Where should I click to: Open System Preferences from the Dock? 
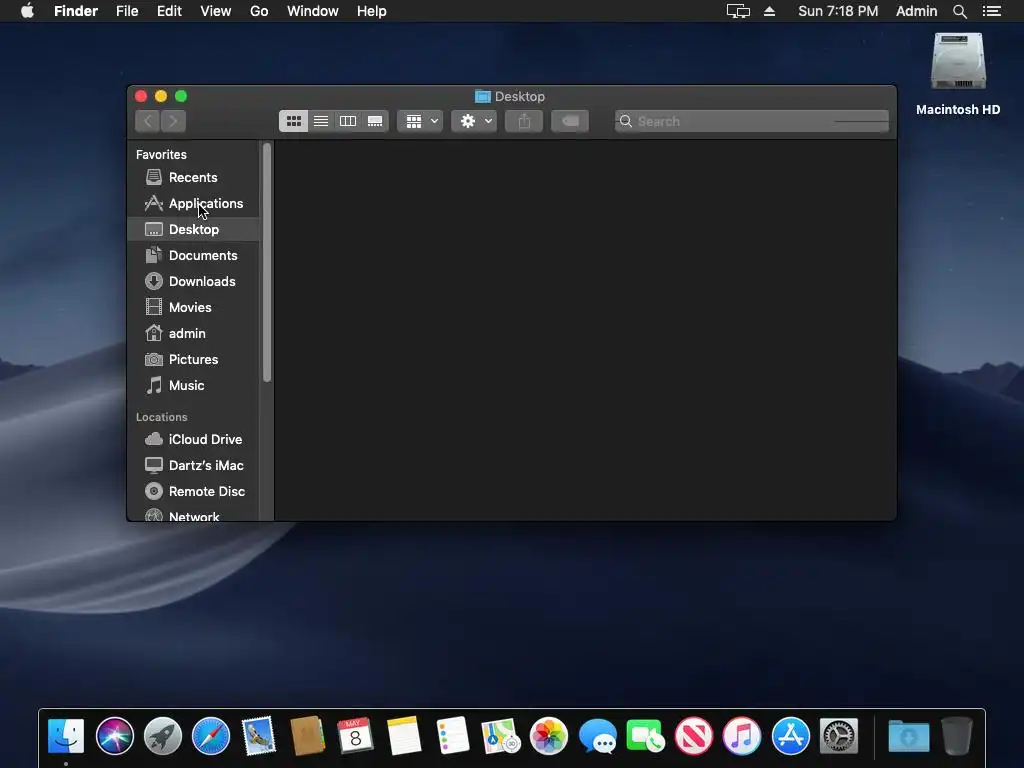[839, 736]
